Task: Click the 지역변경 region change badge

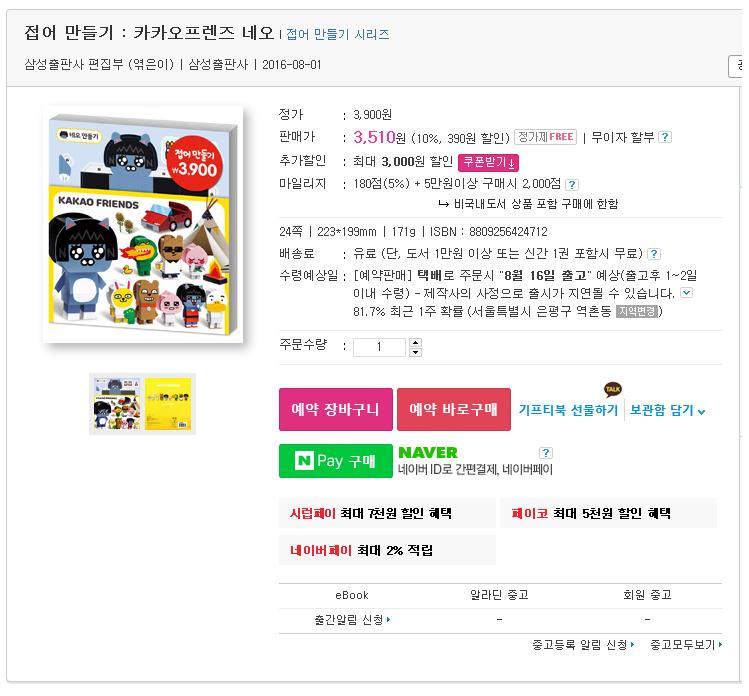Action: (x=637, y=311)
